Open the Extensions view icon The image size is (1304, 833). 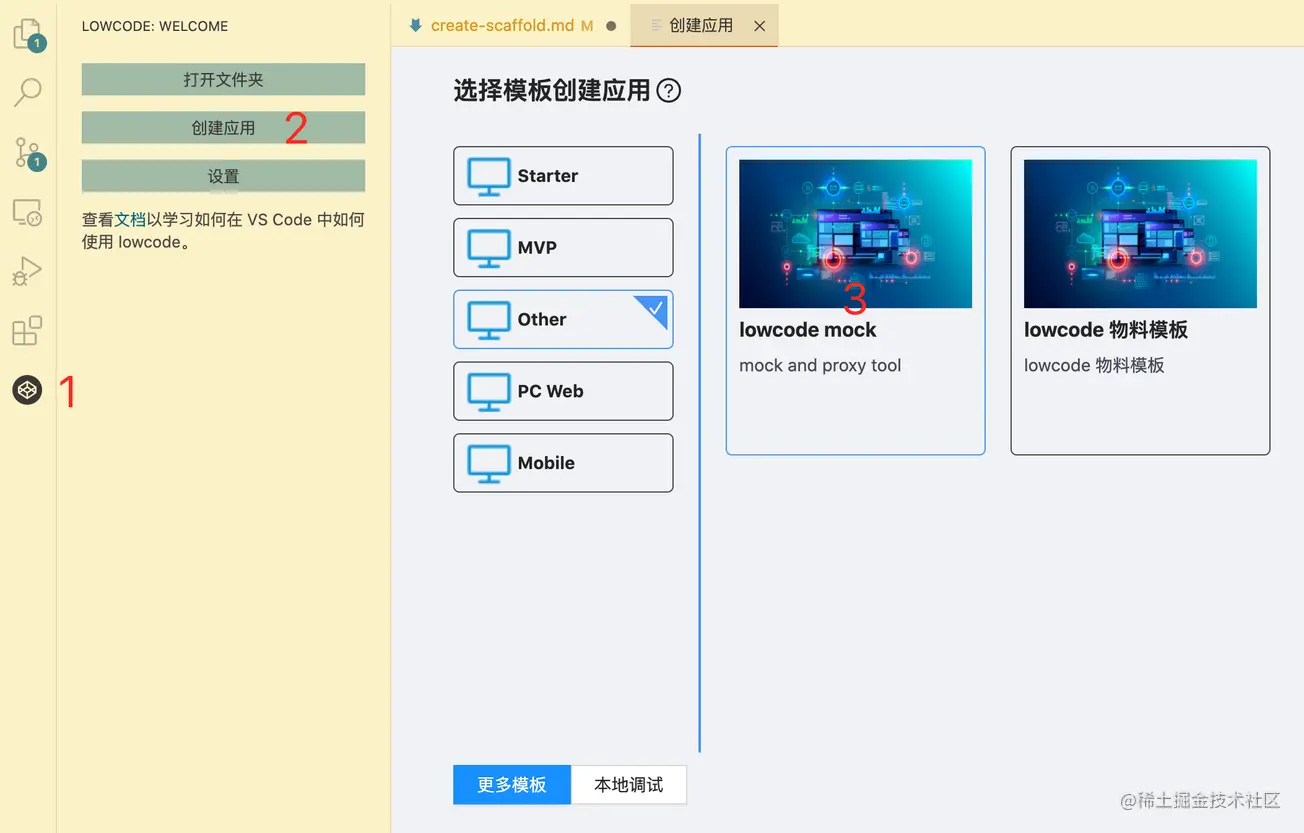[27, 331]
